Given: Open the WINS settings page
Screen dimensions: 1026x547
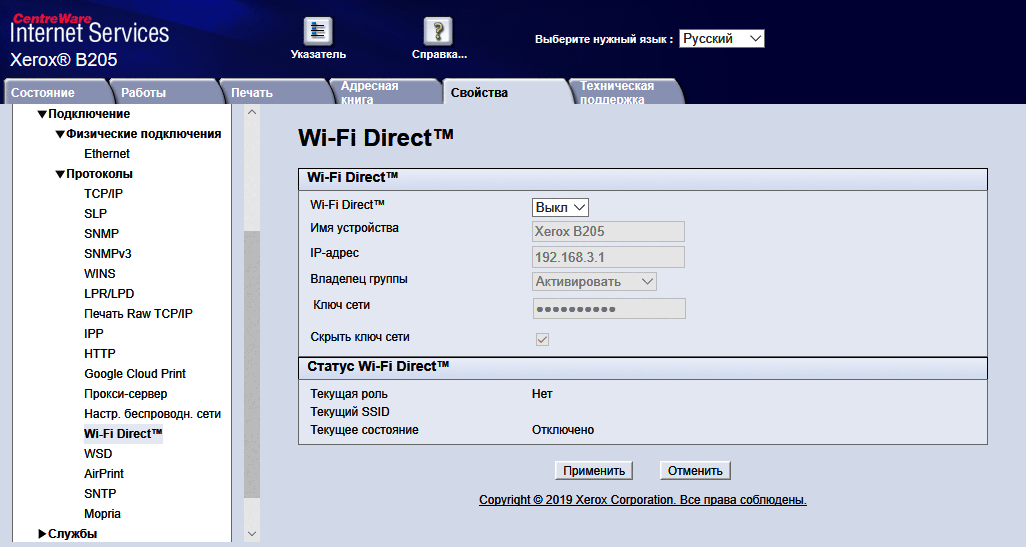Looking at the screenshot, I should click(x=99, y=274).
